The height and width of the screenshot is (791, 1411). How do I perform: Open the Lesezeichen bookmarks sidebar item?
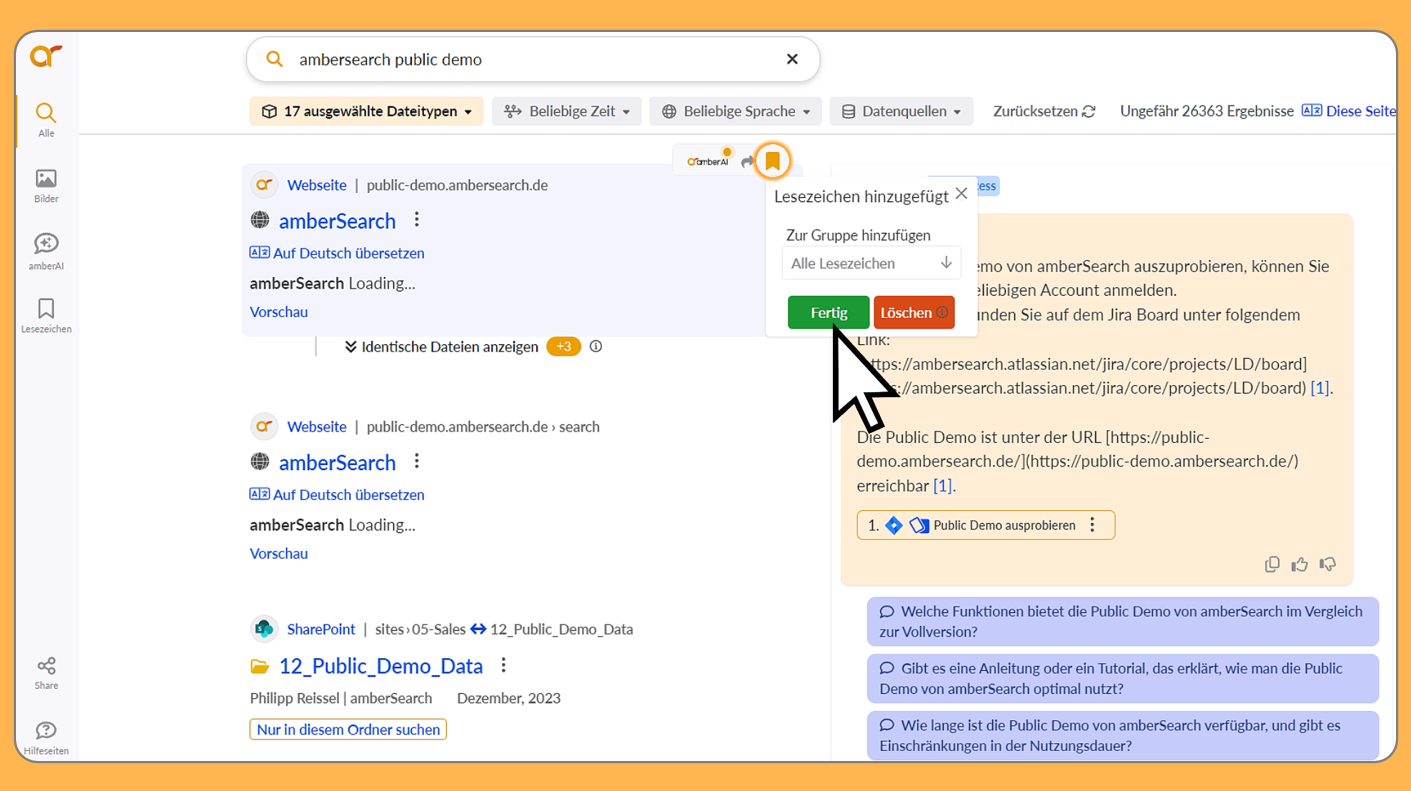tap(46, 316)
